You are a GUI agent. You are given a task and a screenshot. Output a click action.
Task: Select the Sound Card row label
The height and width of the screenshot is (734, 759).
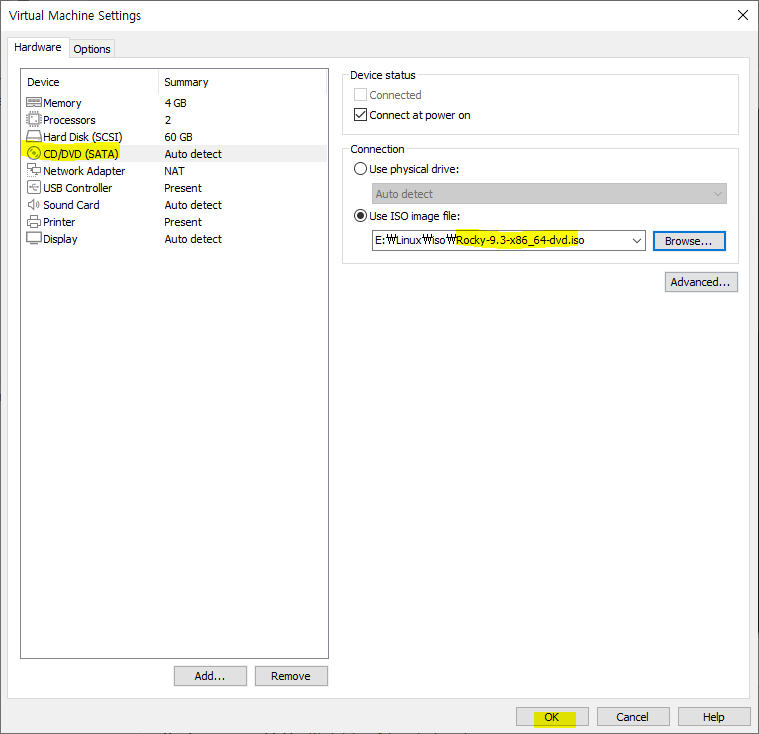click(71, 205)
